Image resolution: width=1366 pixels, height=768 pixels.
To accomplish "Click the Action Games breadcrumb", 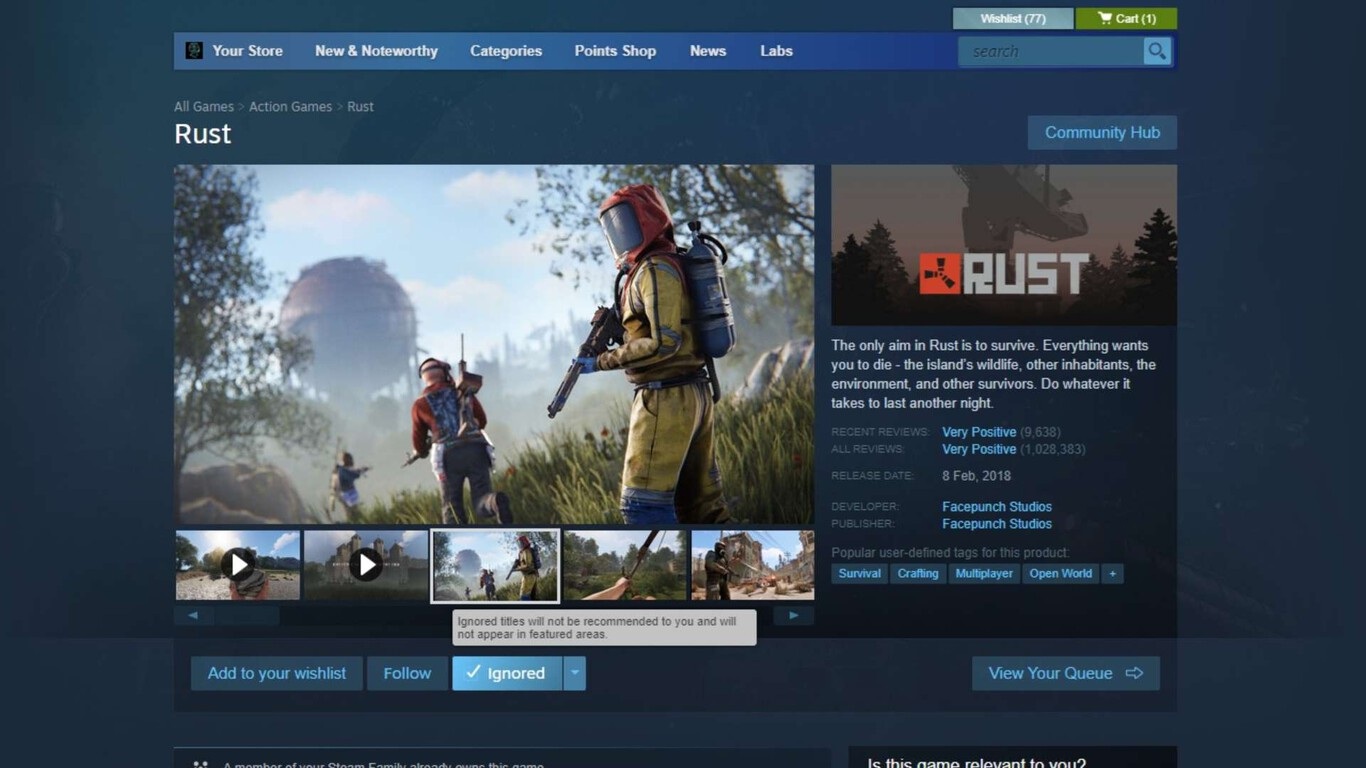I will point(290,107).
